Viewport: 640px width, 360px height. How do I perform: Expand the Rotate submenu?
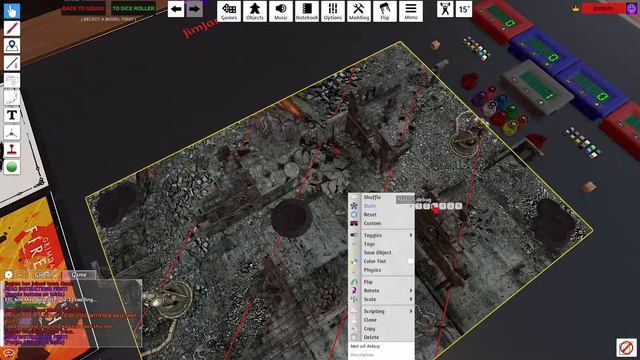(x=381, y=291)
